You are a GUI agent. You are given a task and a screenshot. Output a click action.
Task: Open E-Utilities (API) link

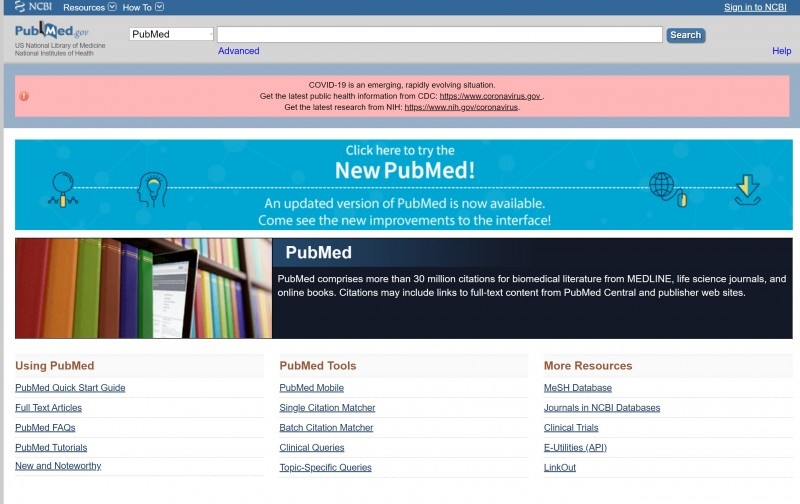pyautogui.click(x=575, y=447)
